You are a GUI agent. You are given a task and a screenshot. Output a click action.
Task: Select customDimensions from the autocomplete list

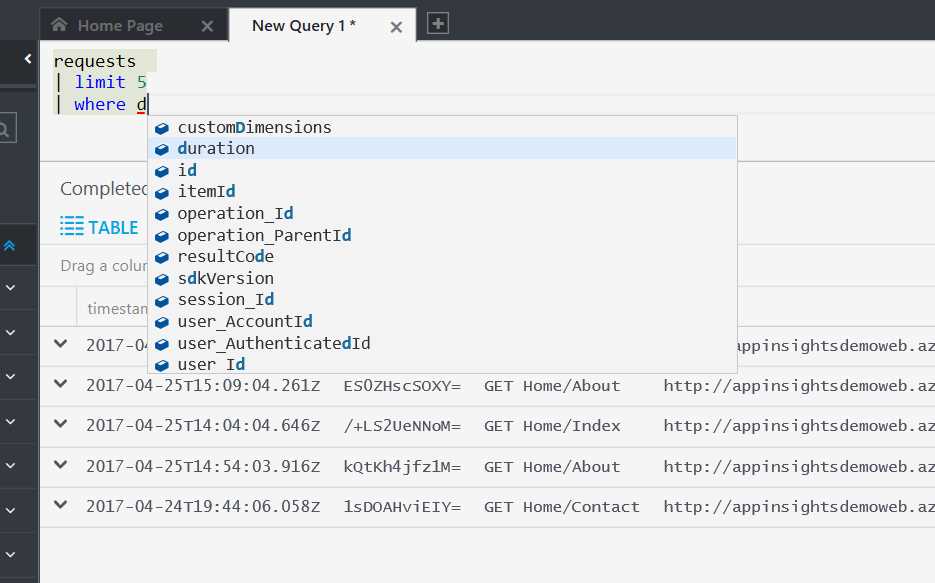[x=253, y=127]
